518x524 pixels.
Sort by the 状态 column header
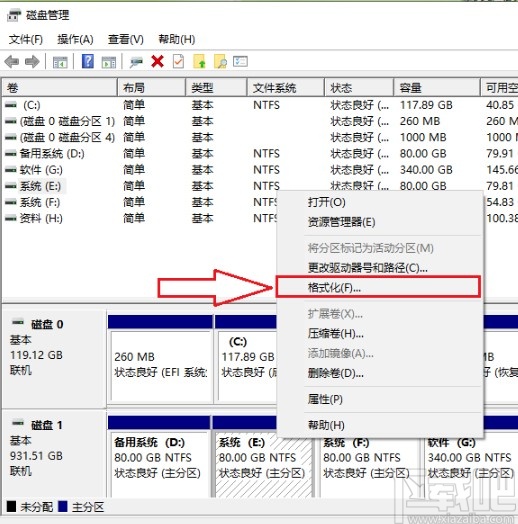(359, 88)
